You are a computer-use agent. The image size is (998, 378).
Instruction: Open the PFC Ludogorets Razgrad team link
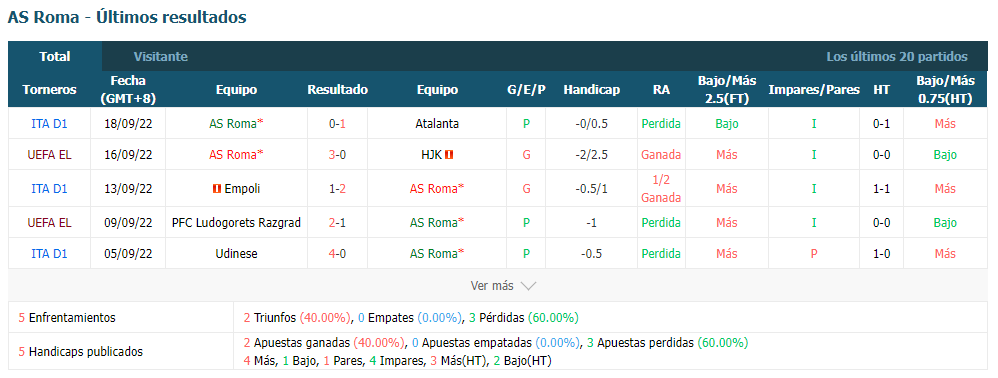click(236, 223)
